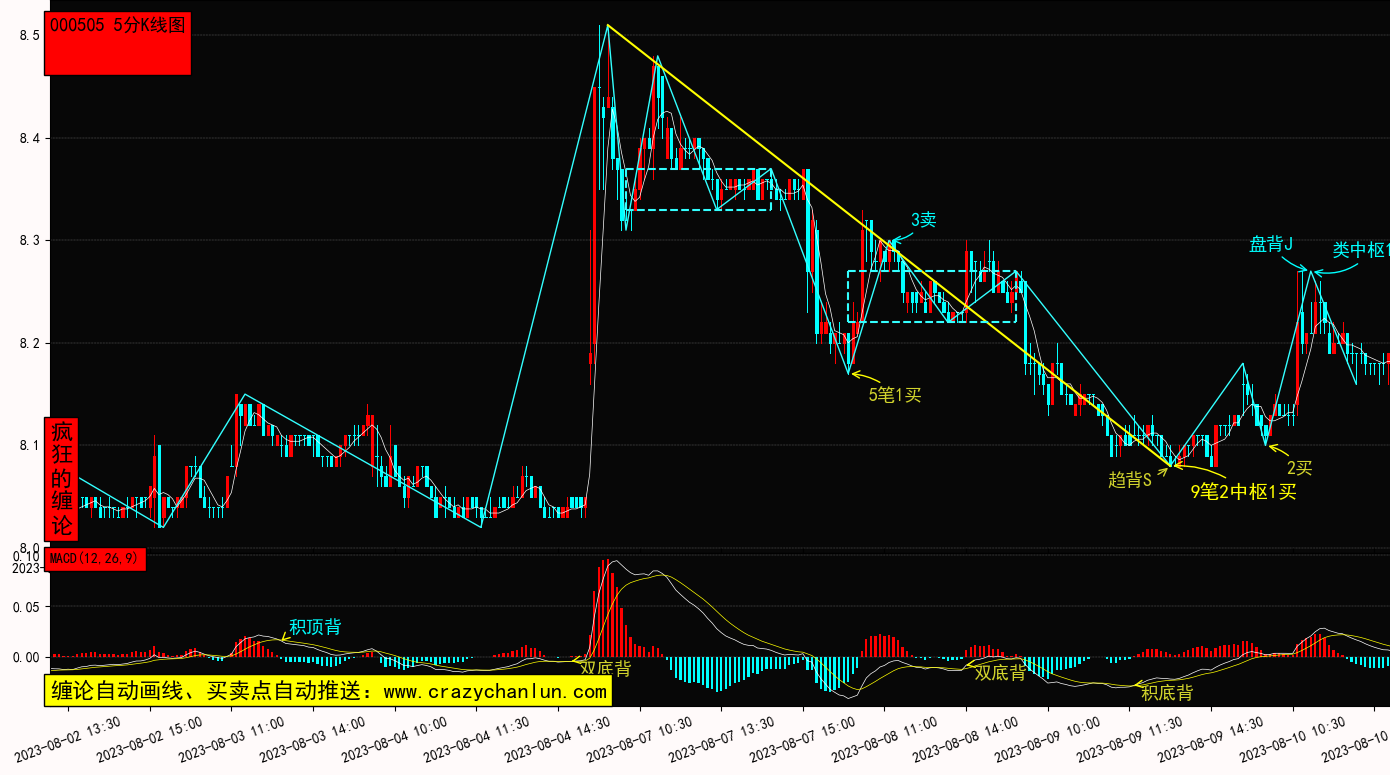The height and width of the screenshot is (775, 1390).
Task: Click the 疯狂的缠论 vertical red label
Action: click(62, 478)
